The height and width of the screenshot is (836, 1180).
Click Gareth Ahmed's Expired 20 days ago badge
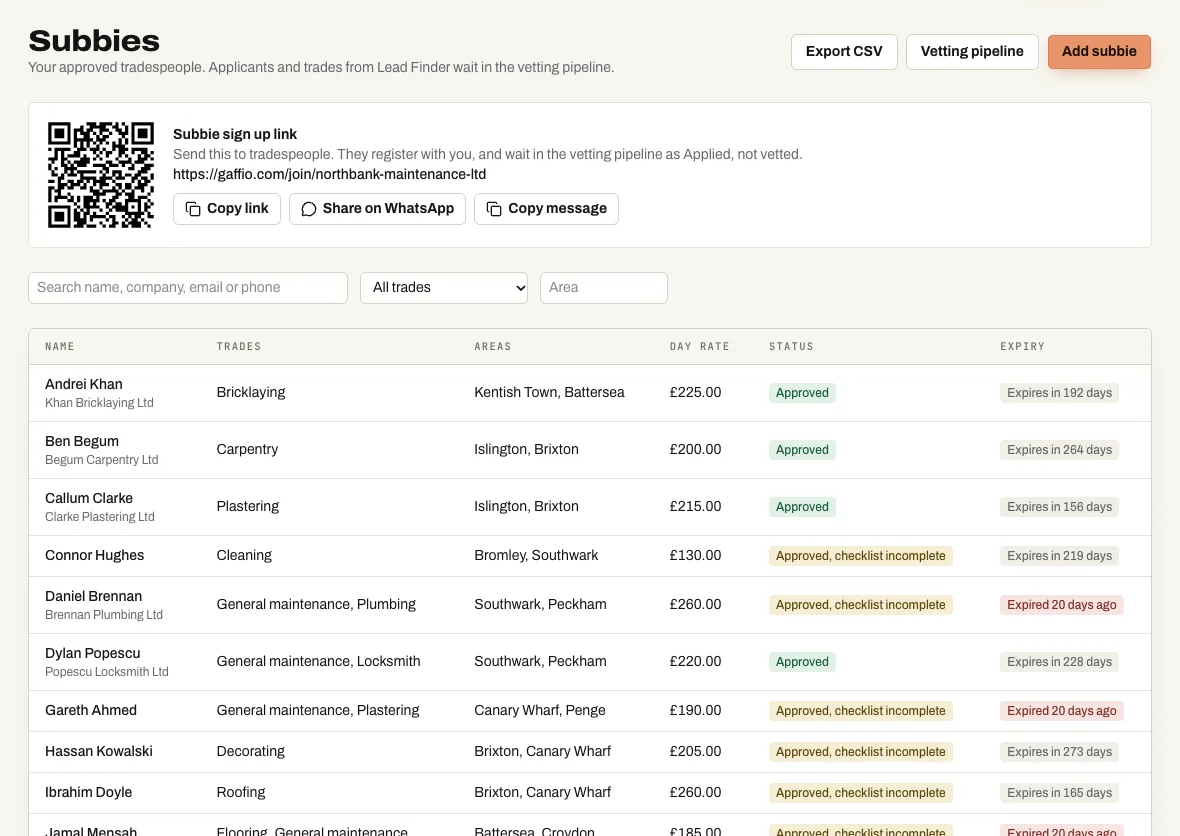(1062, 711)
